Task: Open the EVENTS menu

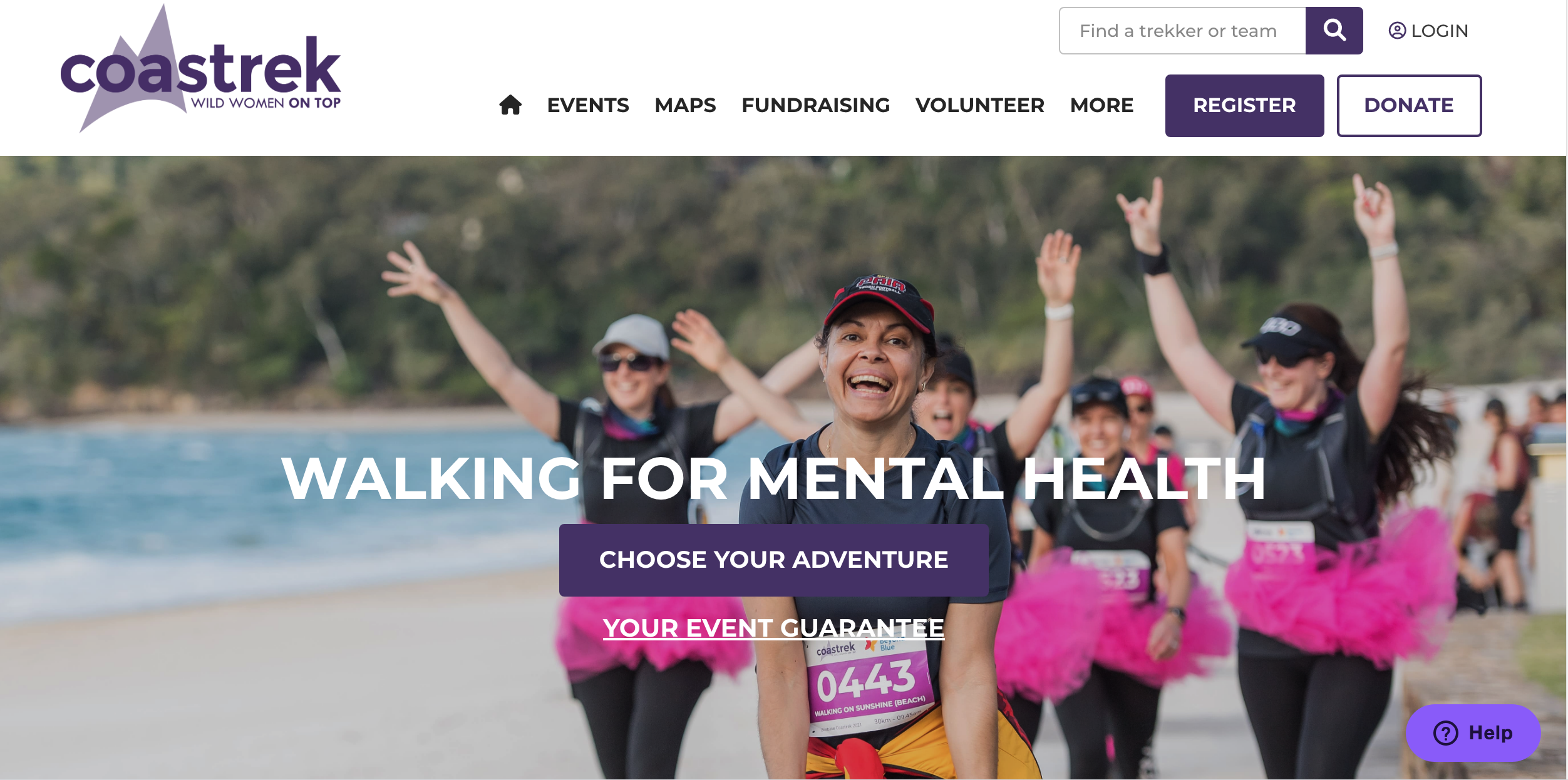Action: [x=588, y=105]
